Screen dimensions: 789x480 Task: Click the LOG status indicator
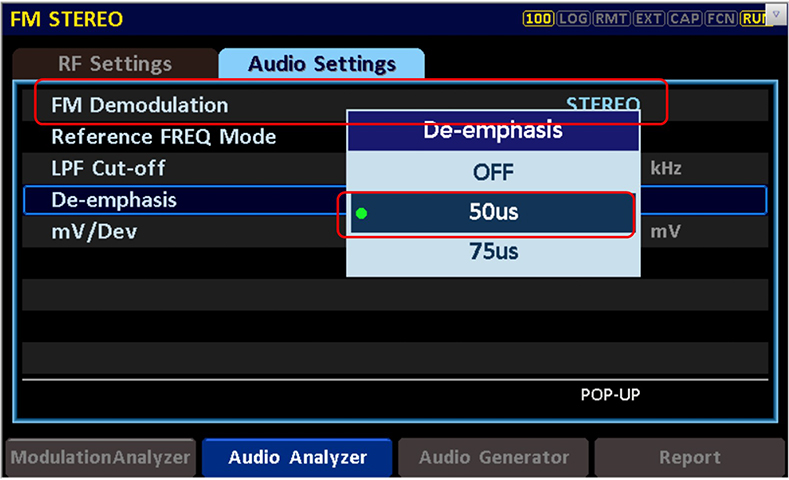(576, 18)
